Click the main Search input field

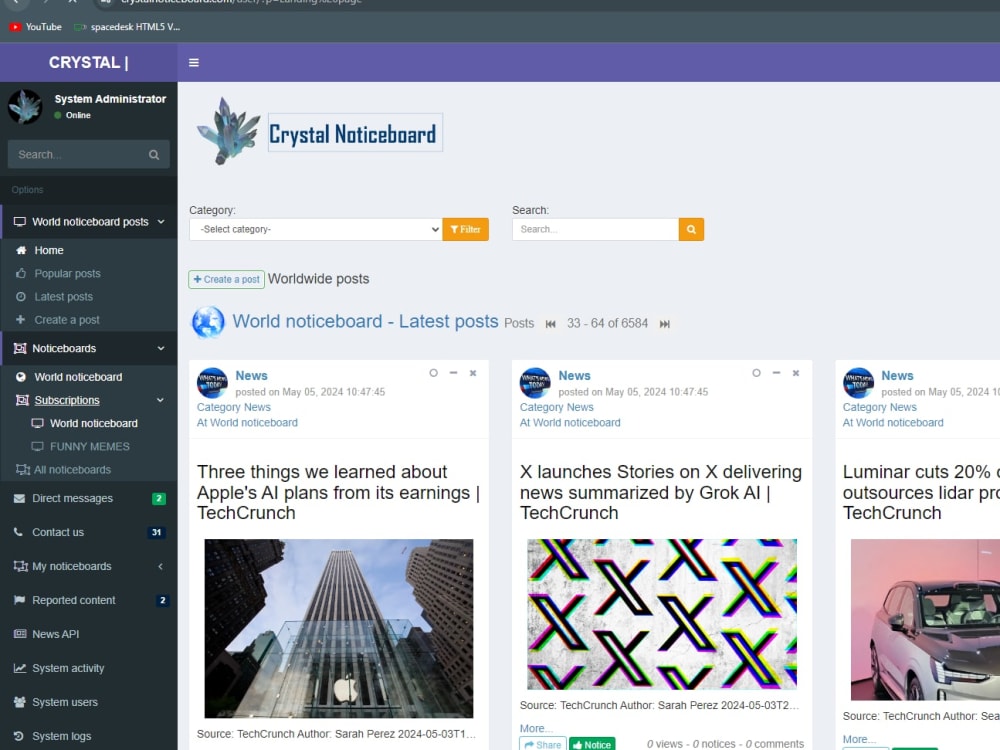point(595,230)
